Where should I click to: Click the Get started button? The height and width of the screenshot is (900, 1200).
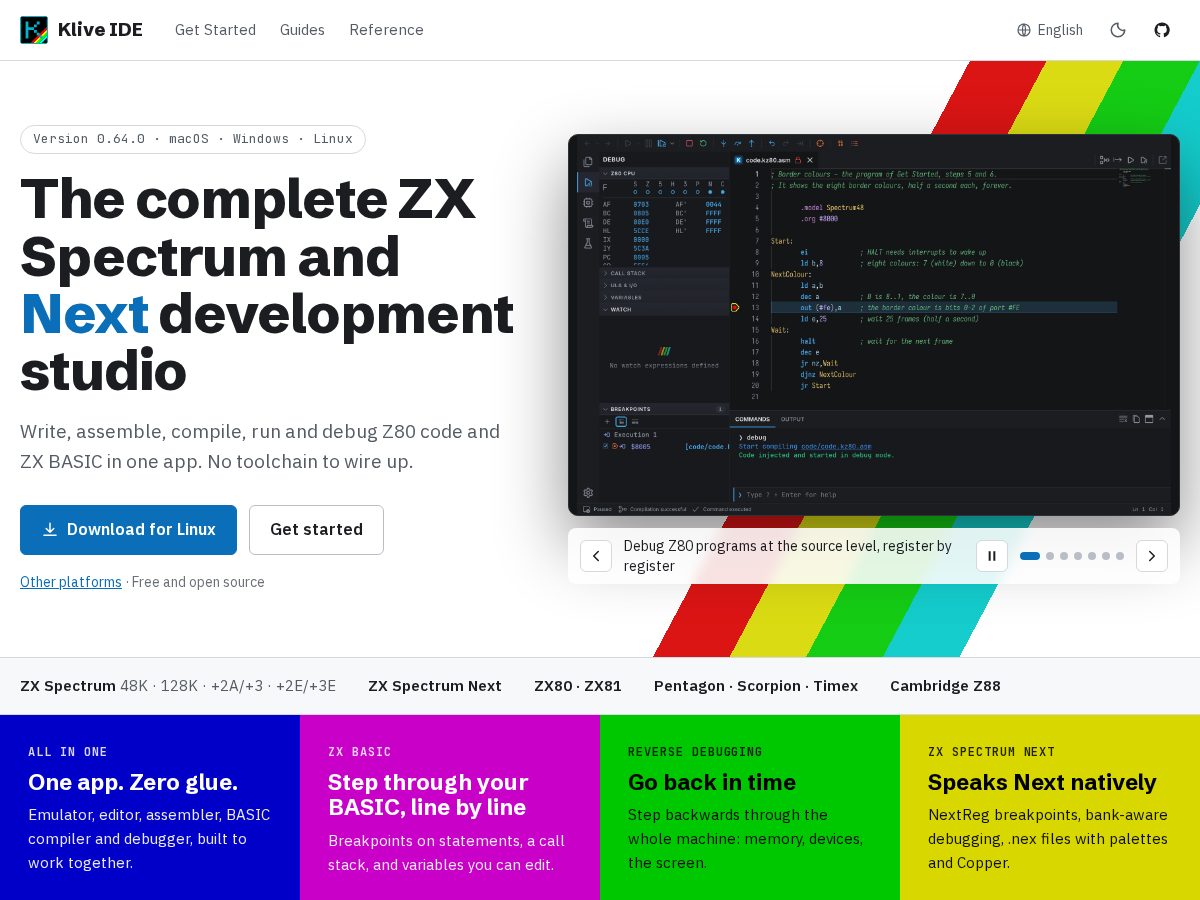[316, 530]
